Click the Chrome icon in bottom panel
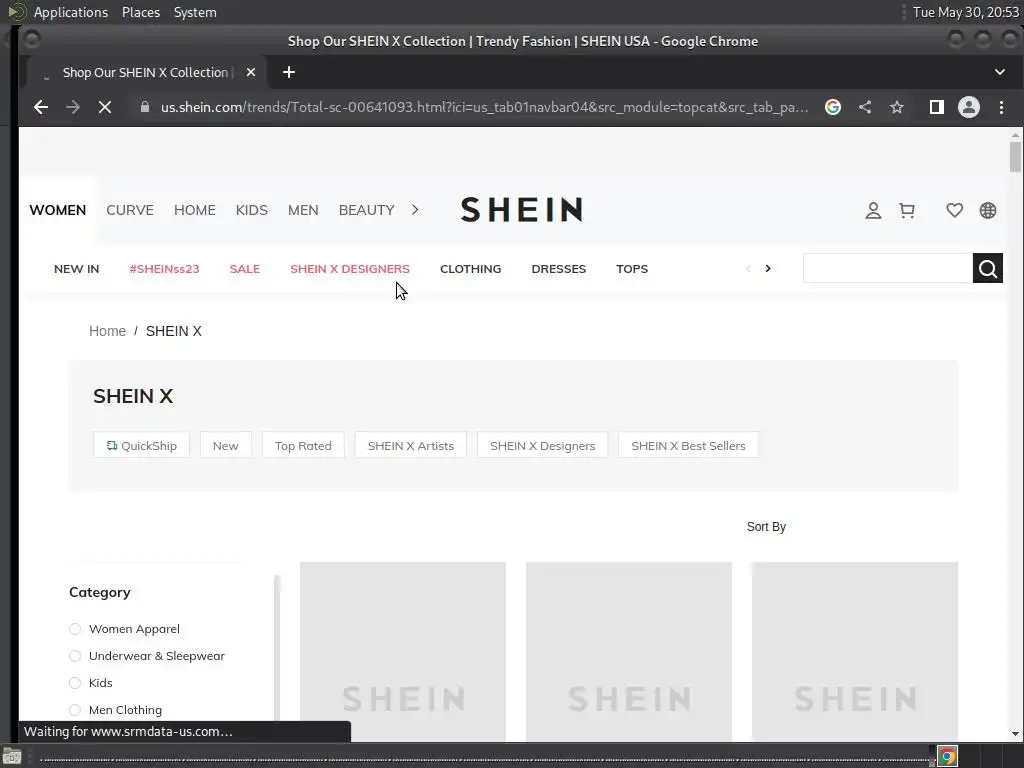 point(947,757)
